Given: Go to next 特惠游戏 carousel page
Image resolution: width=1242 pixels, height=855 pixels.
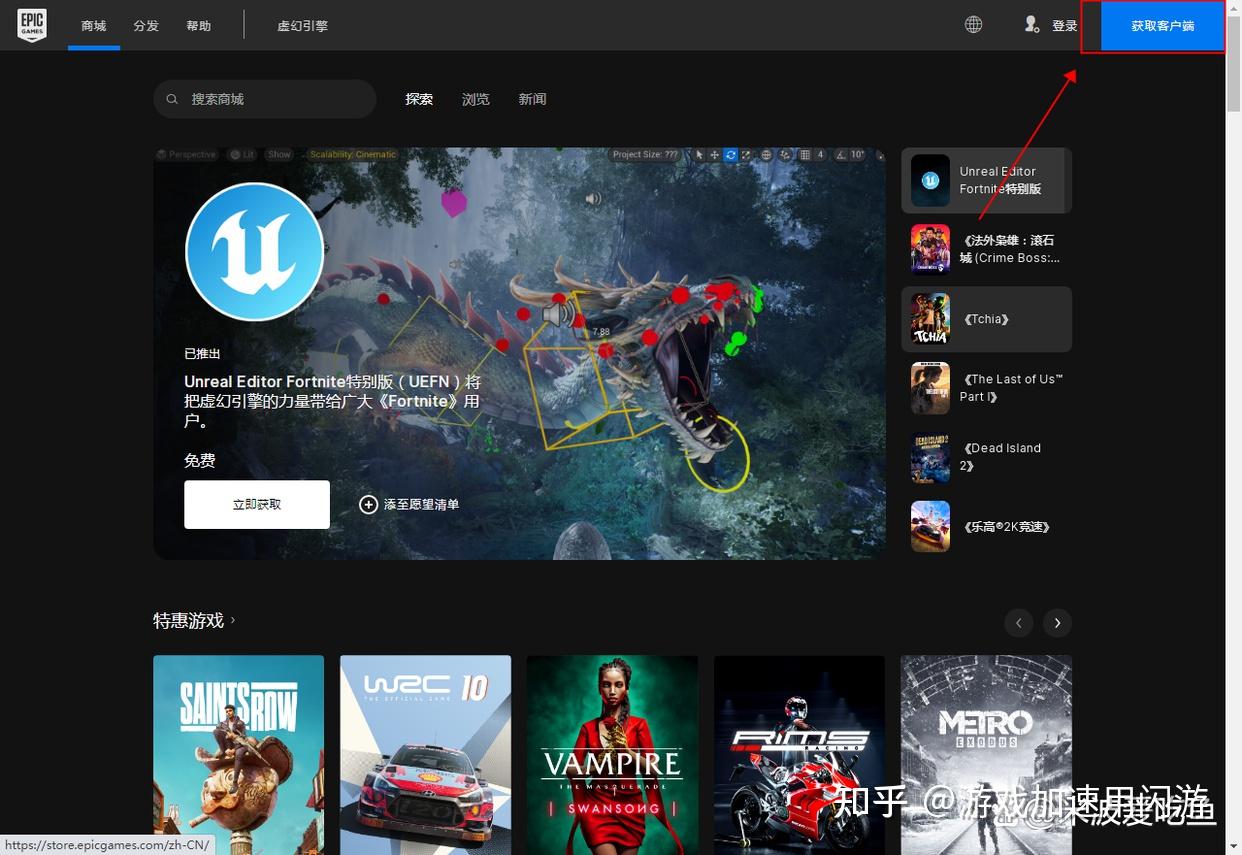Looking at the screenshot, I should point(1057,623).
